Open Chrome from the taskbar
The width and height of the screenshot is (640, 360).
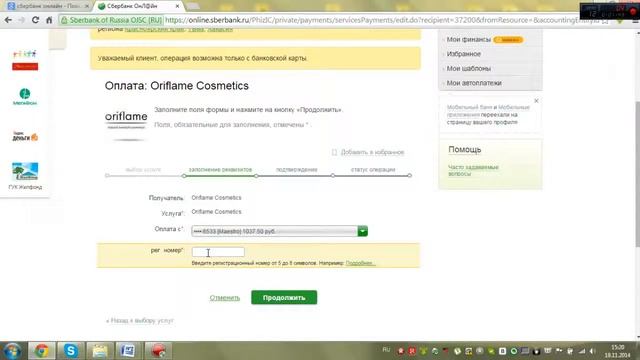click(41, 351)
